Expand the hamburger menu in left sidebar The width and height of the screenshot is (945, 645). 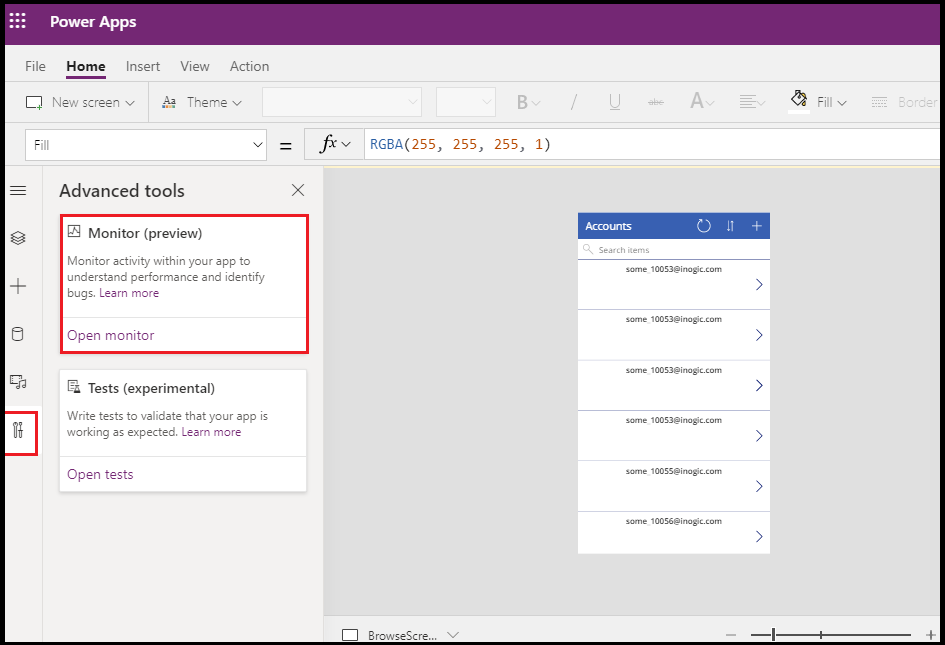[x=18, y=190]
